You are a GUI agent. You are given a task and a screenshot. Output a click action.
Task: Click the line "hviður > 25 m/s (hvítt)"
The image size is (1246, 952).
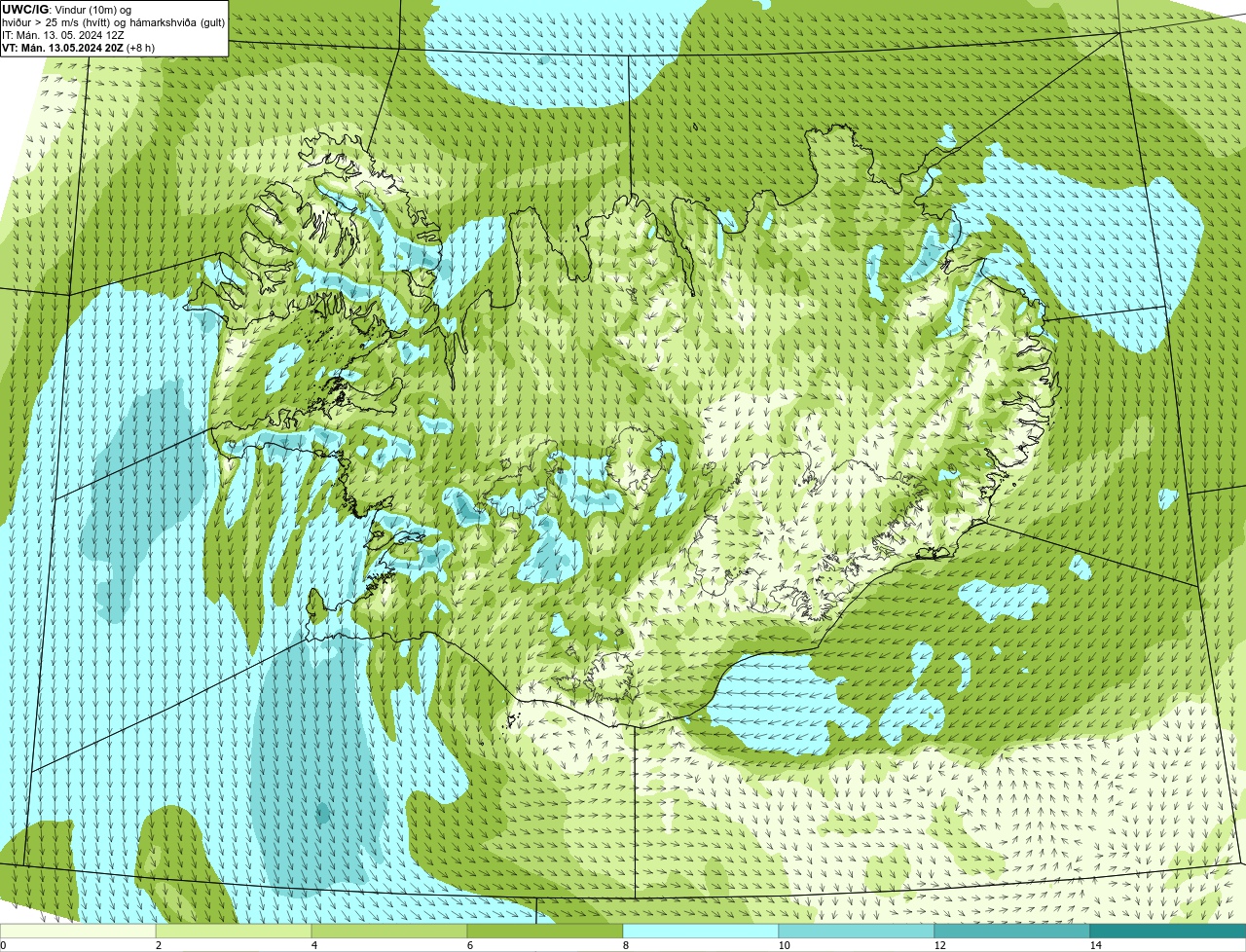click(59, 21)
